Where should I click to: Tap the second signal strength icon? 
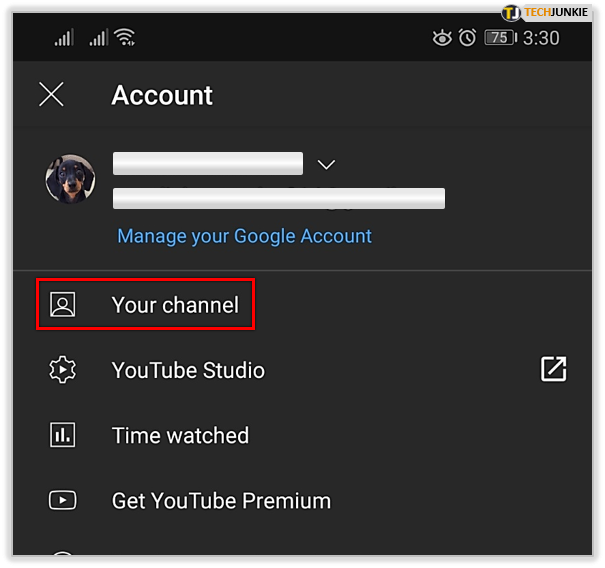point(99,37)
